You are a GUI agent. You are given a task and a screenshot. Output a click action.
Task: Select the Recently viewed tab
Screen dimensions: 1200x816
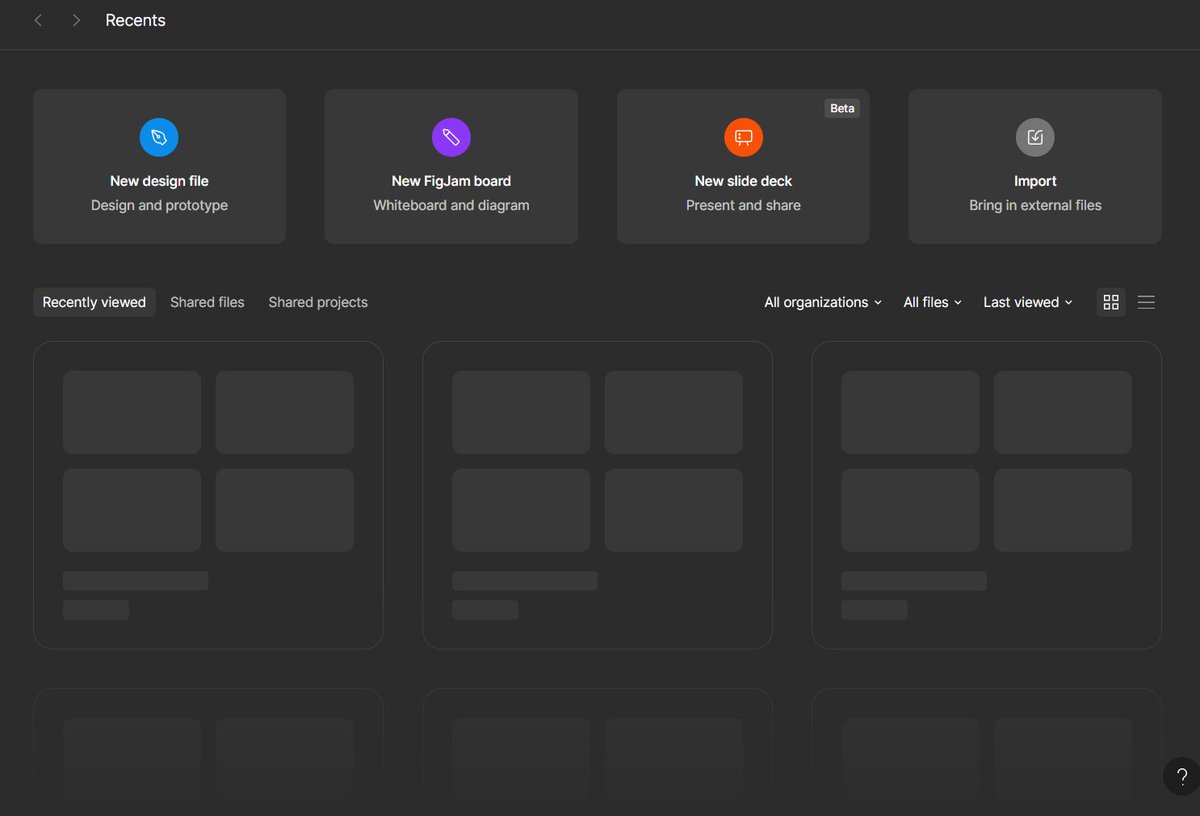94,302
